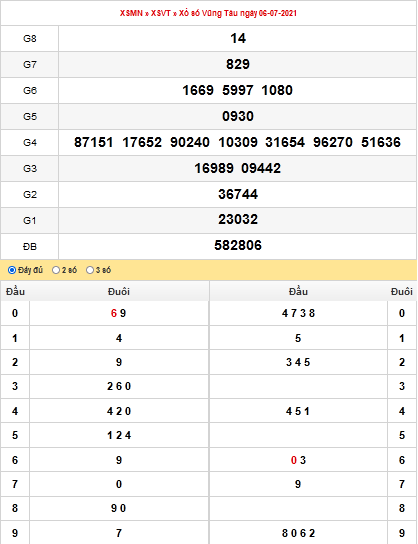Open the XSVT link in the title
The width and height of the screenshot is (418, 544).
(161, 13)
